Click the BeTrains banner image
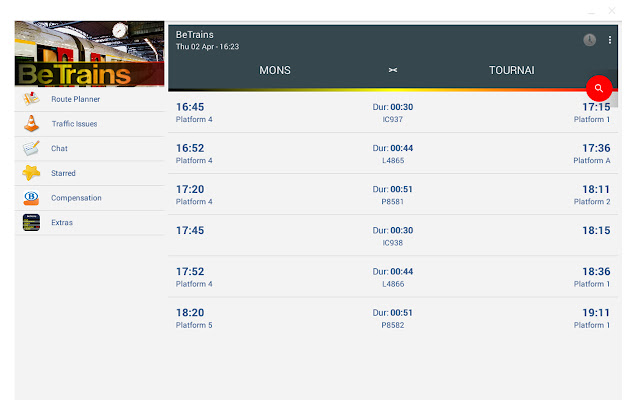 click(x=90, y=56)
